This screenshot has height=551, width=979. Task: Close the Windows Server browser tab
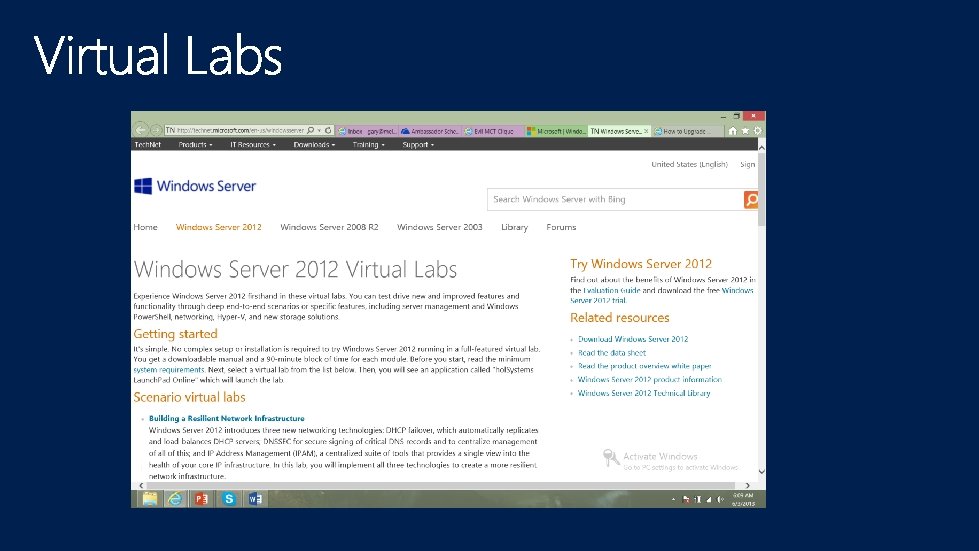(646, 131)
